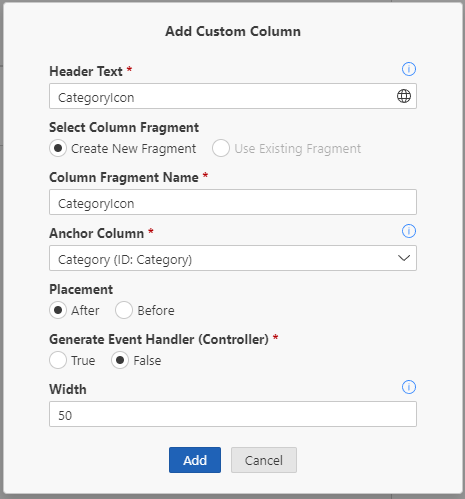Viewport: 465px width, 499px height.
Task: Set Placement to Before
Action: click(x=124, y=310)
